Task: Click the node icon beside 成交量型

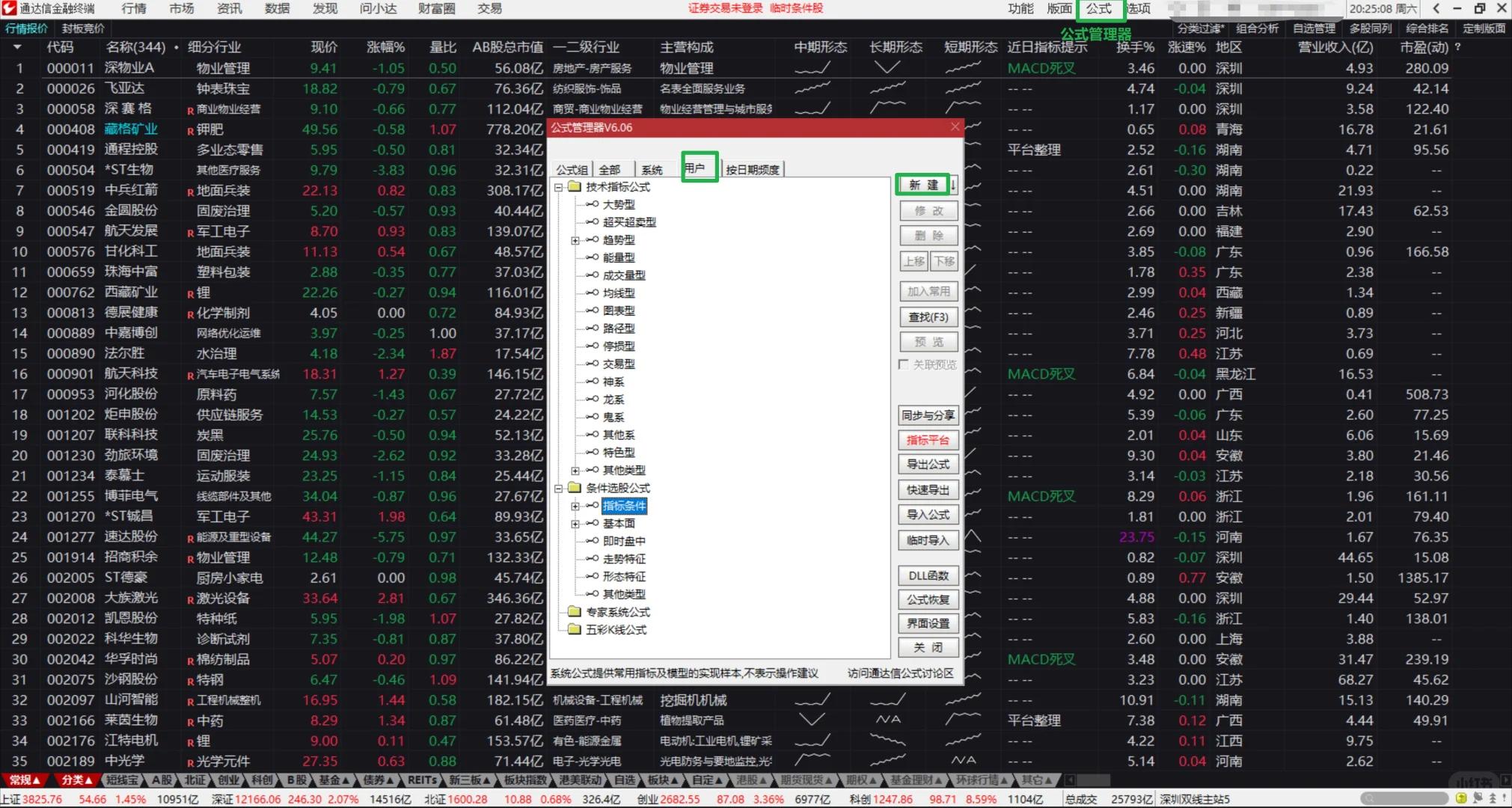Action: (593, 275)
